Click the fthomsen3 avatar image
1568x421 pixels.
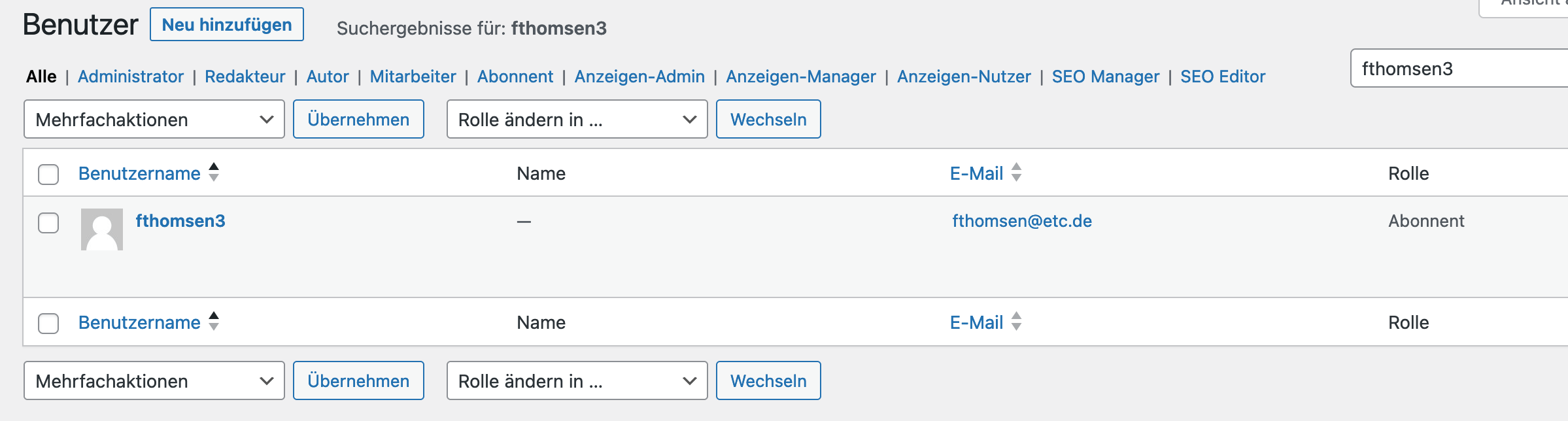click(102, 229)
